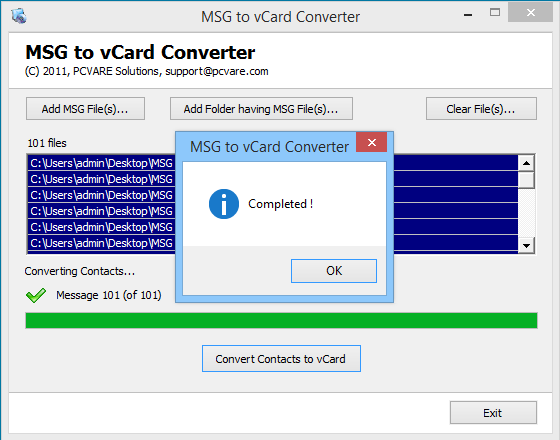This screenshot has height=440, width=560.
Task: Click the Clear File(s) button
Action: tap(481, 109)
